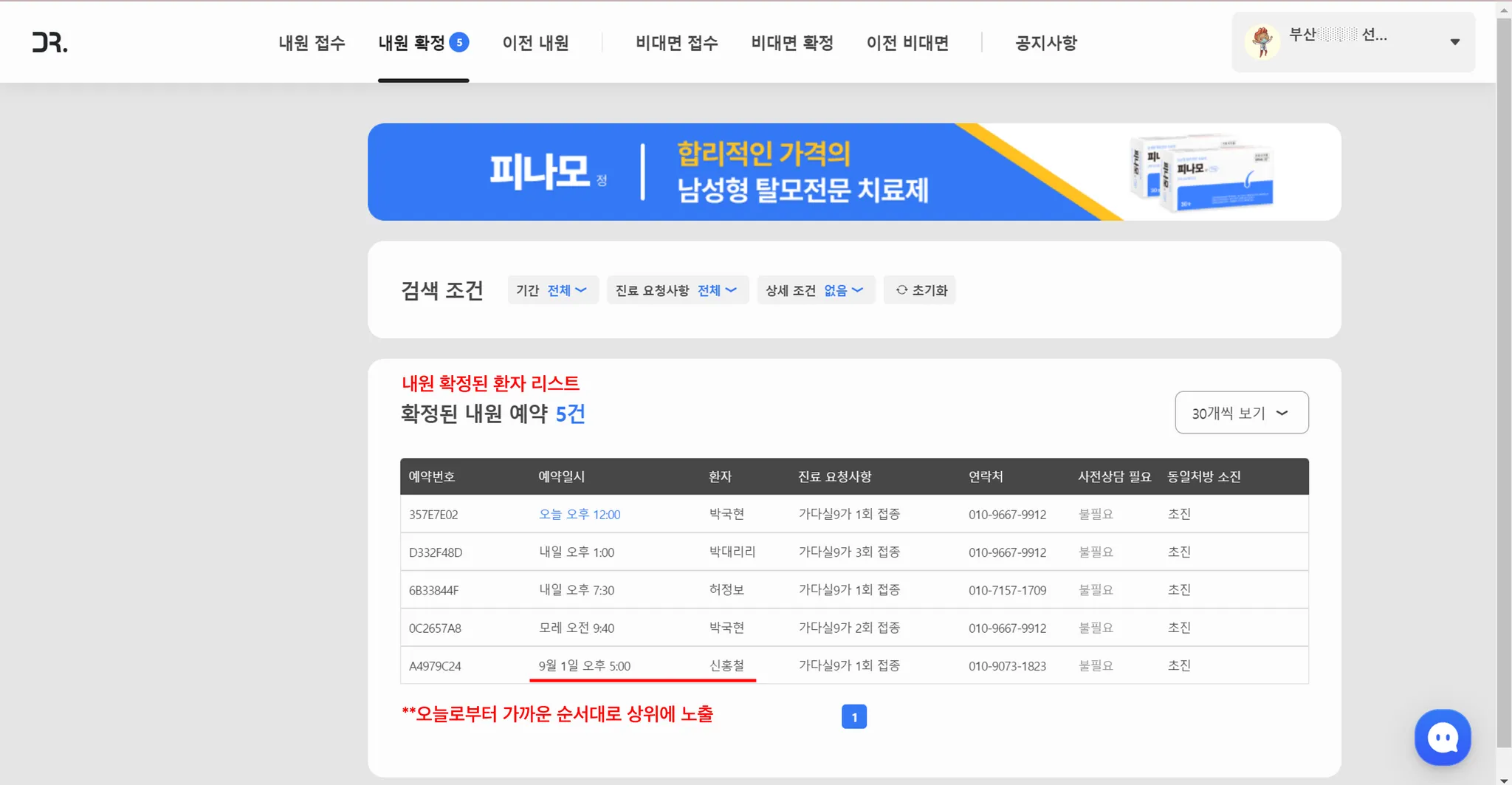Click the 진료 요청사항 column header
Screen dimensions: 1512x785
(835, 476)
